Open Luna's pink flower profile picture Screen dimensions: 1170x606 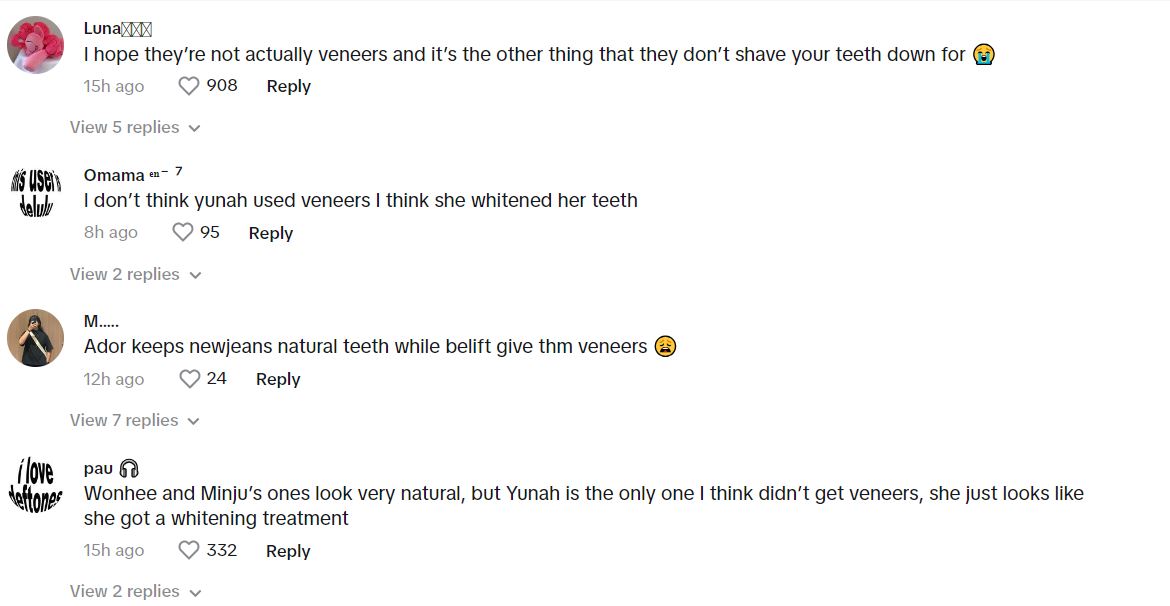coord(36,45)
